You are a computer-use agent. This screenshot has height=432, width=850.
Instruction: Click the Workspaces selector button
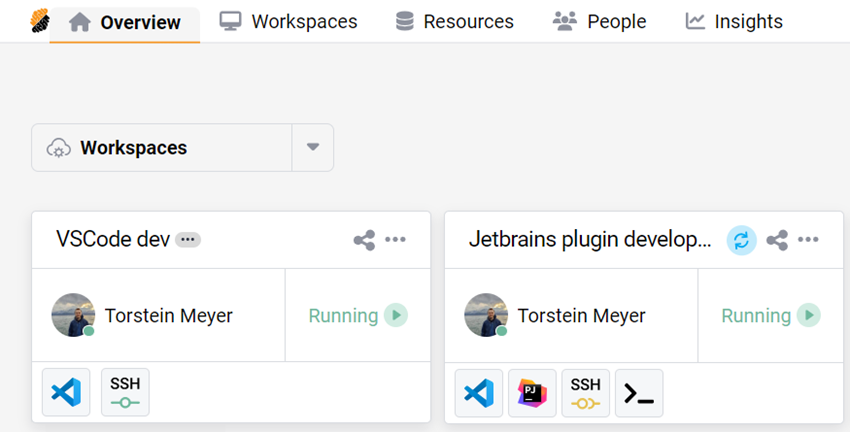point(161,148)
